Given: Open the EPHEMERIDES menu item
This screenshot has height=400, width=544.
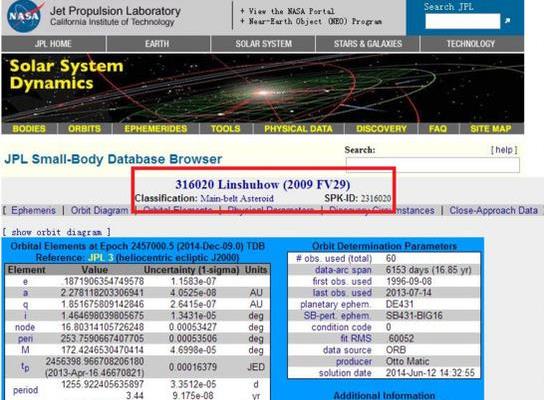Looking at the screenshot, I should pos(156,129).
